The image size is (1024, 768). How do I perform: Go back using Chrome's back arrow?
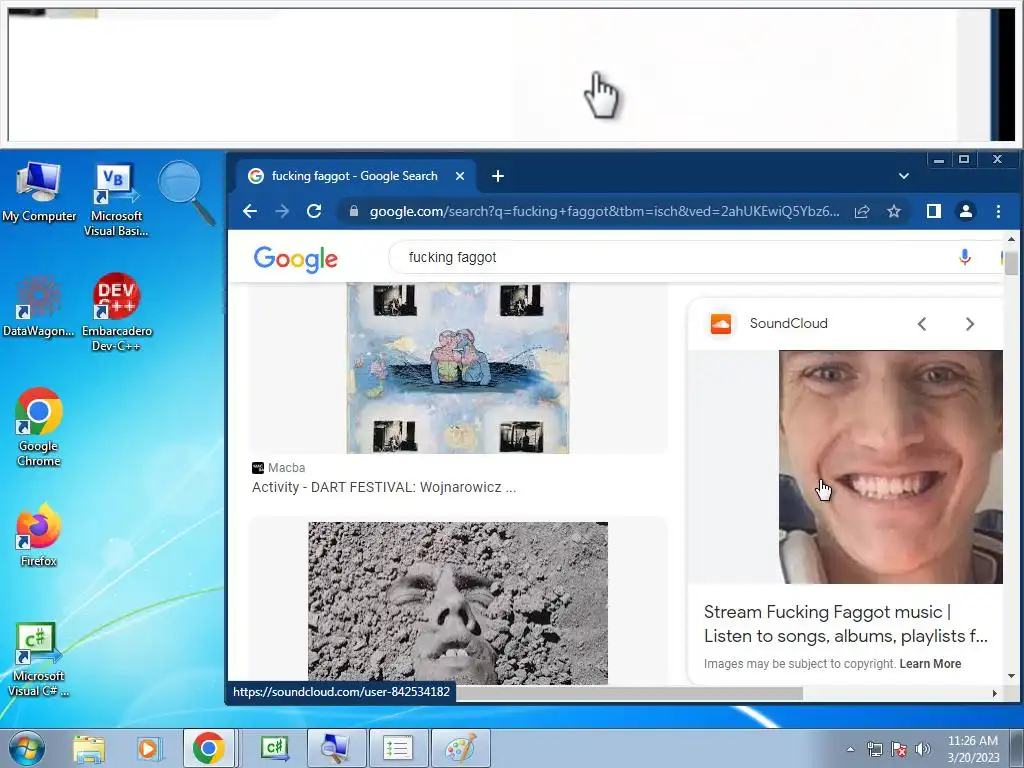click(250, 211)
